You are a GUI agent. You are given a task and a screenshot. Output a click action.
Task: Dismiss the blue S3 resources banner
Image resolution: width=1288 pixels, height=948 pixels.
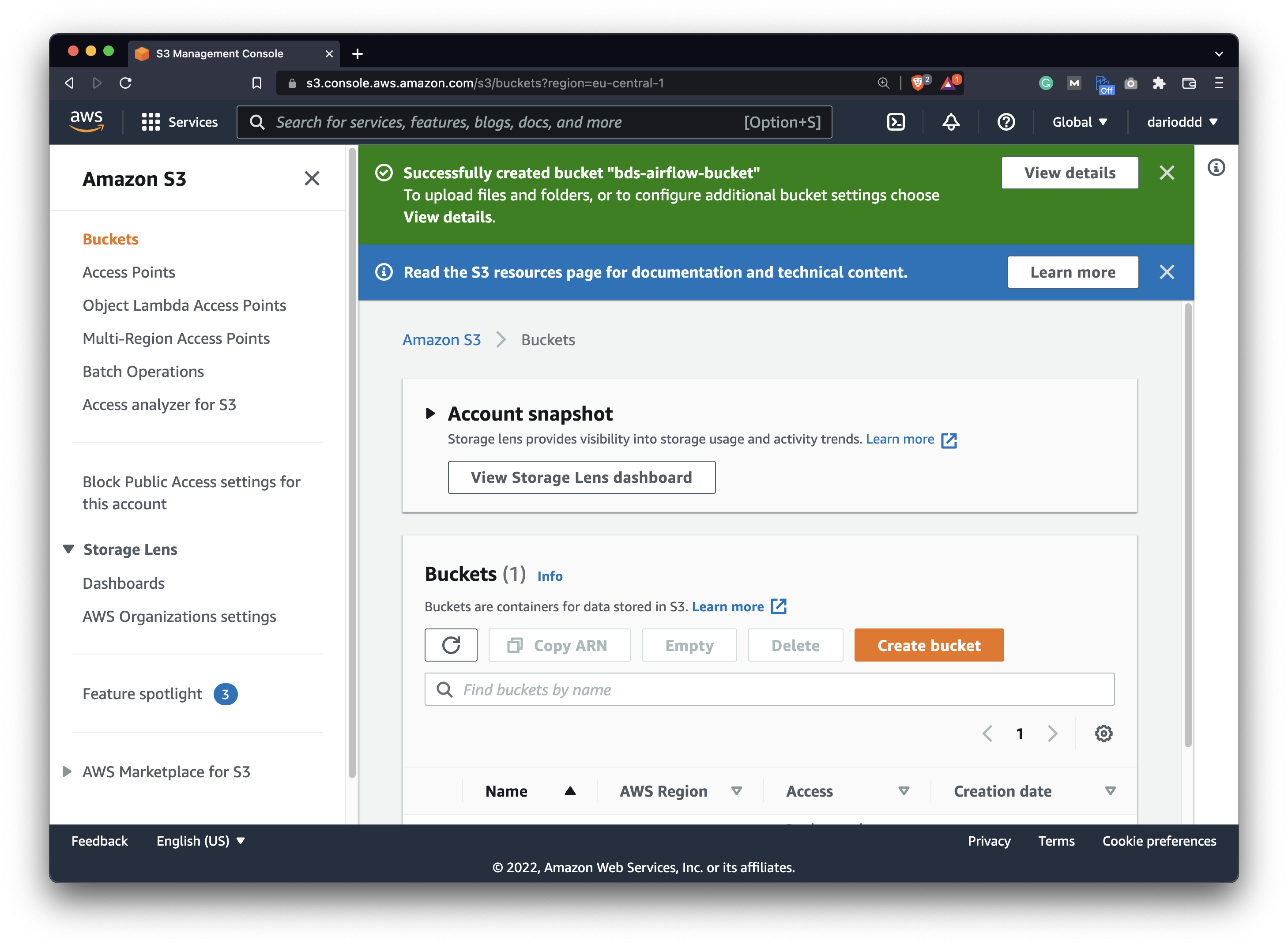pyautogui.click(x=1166, y=272)
